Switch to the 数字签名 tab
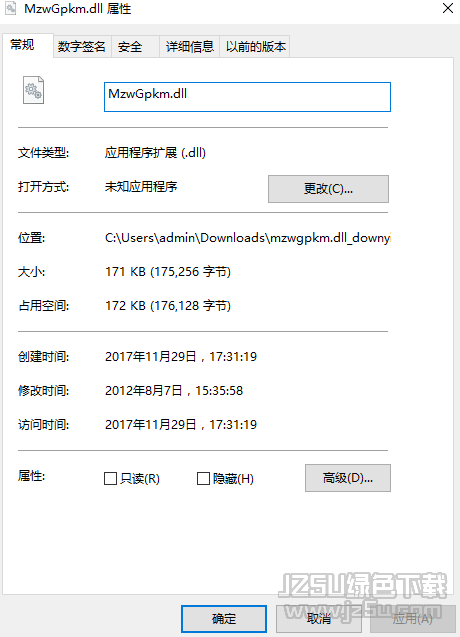The height and width of the screenshot is (637, 460). (x=82, y=47)
